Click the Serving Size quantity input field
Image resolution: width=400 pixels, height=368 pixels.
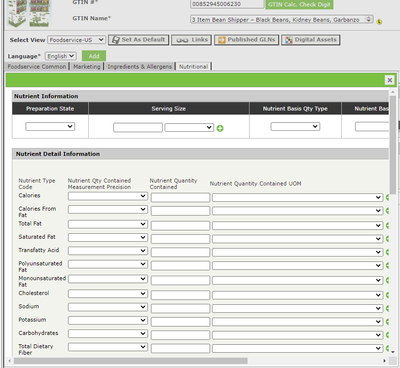pyautogui.click(x=138, y=128)
